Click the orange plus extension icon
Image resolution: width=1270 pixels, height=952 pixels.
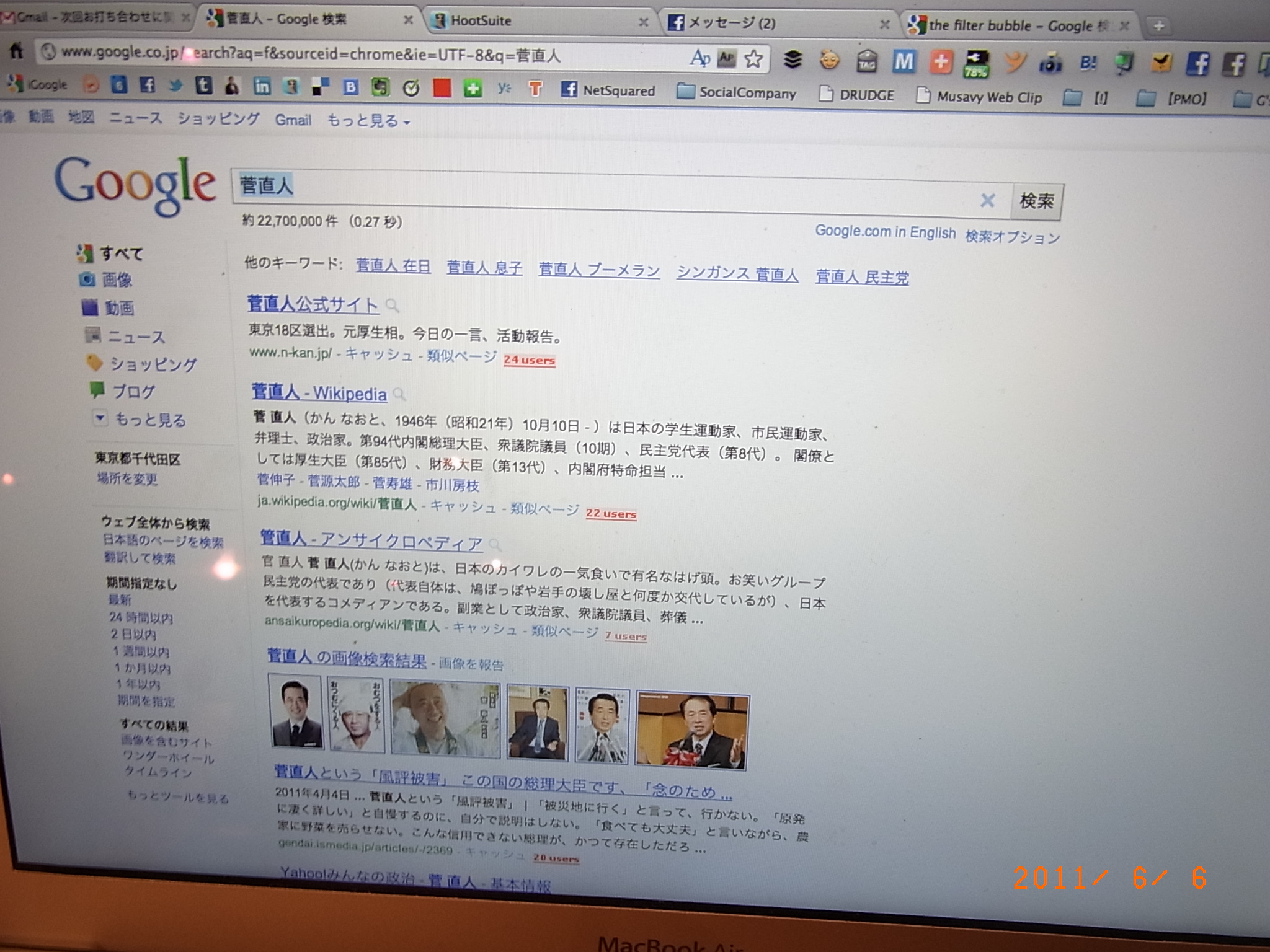click(x=941, y=62)
